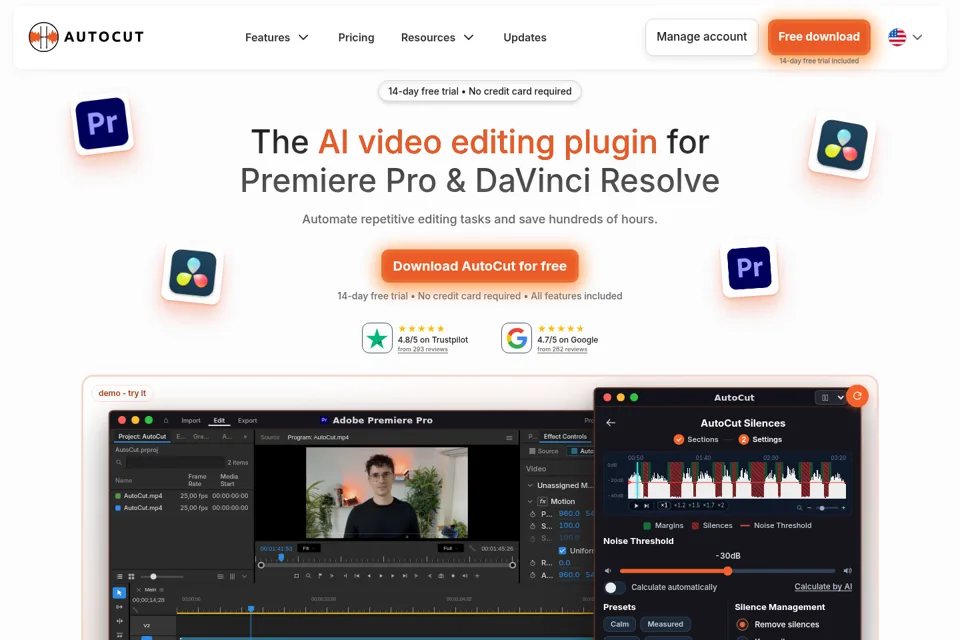Image resolution: width=960 pixels, height=640 pixels.
Task: Select the Remove silences radio button
Action: pyautogui.click(x=742, y=625)
